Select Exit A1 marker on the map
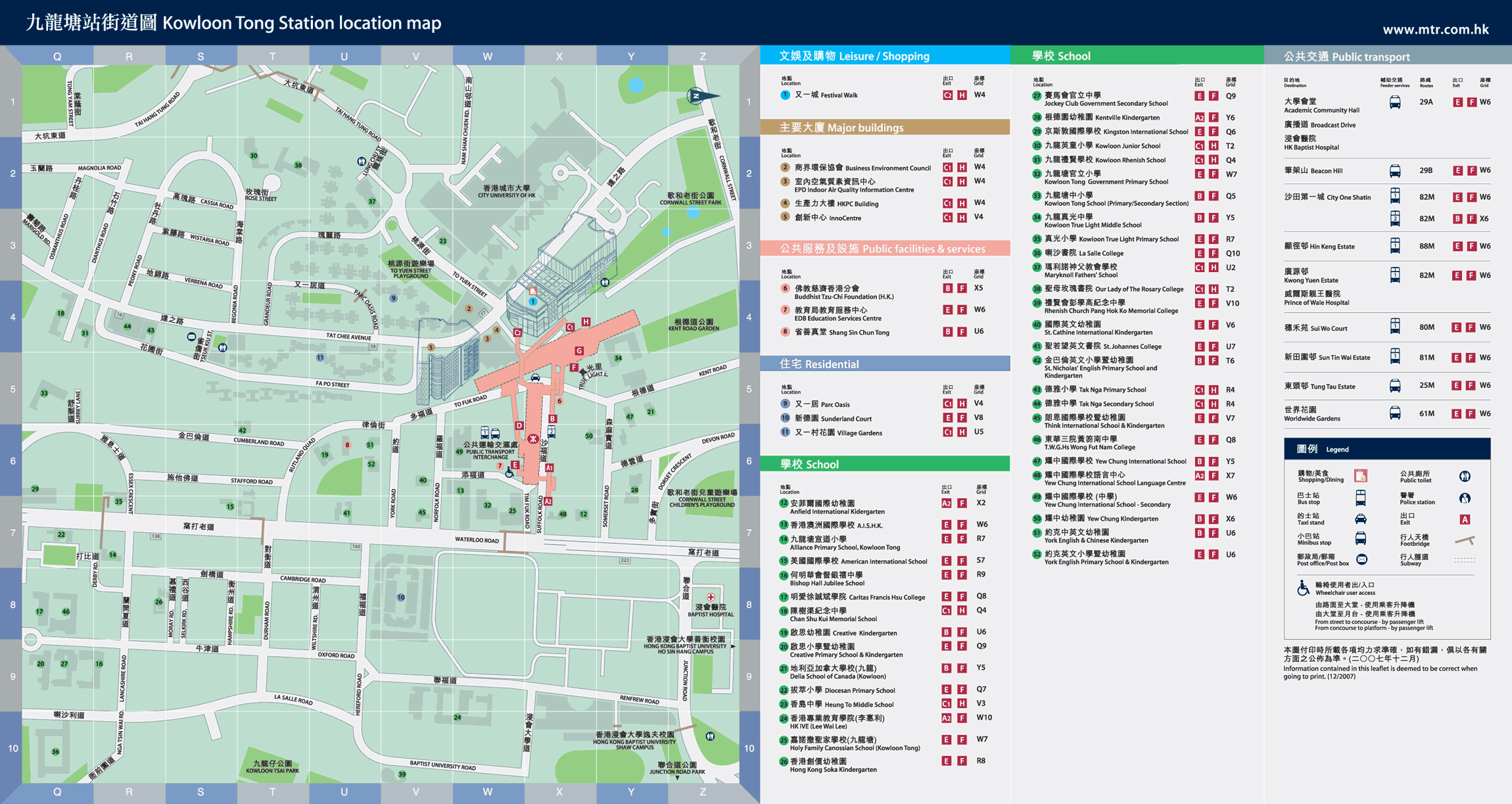Image resolution: width=1512 pixels, height=804 pixels. tap(550, 467)
